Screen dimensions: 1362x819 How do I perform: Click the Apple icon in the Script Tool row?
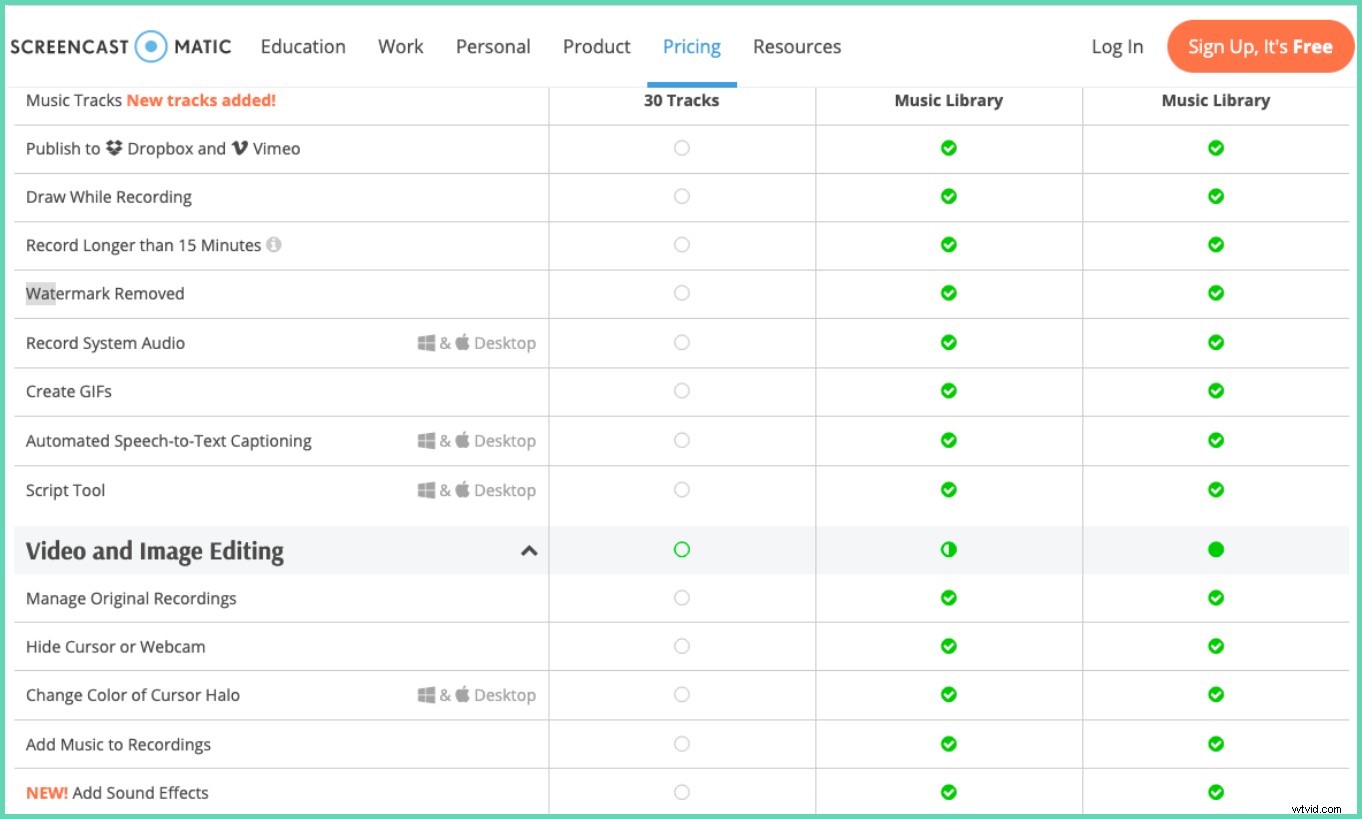tap(462, 490)
